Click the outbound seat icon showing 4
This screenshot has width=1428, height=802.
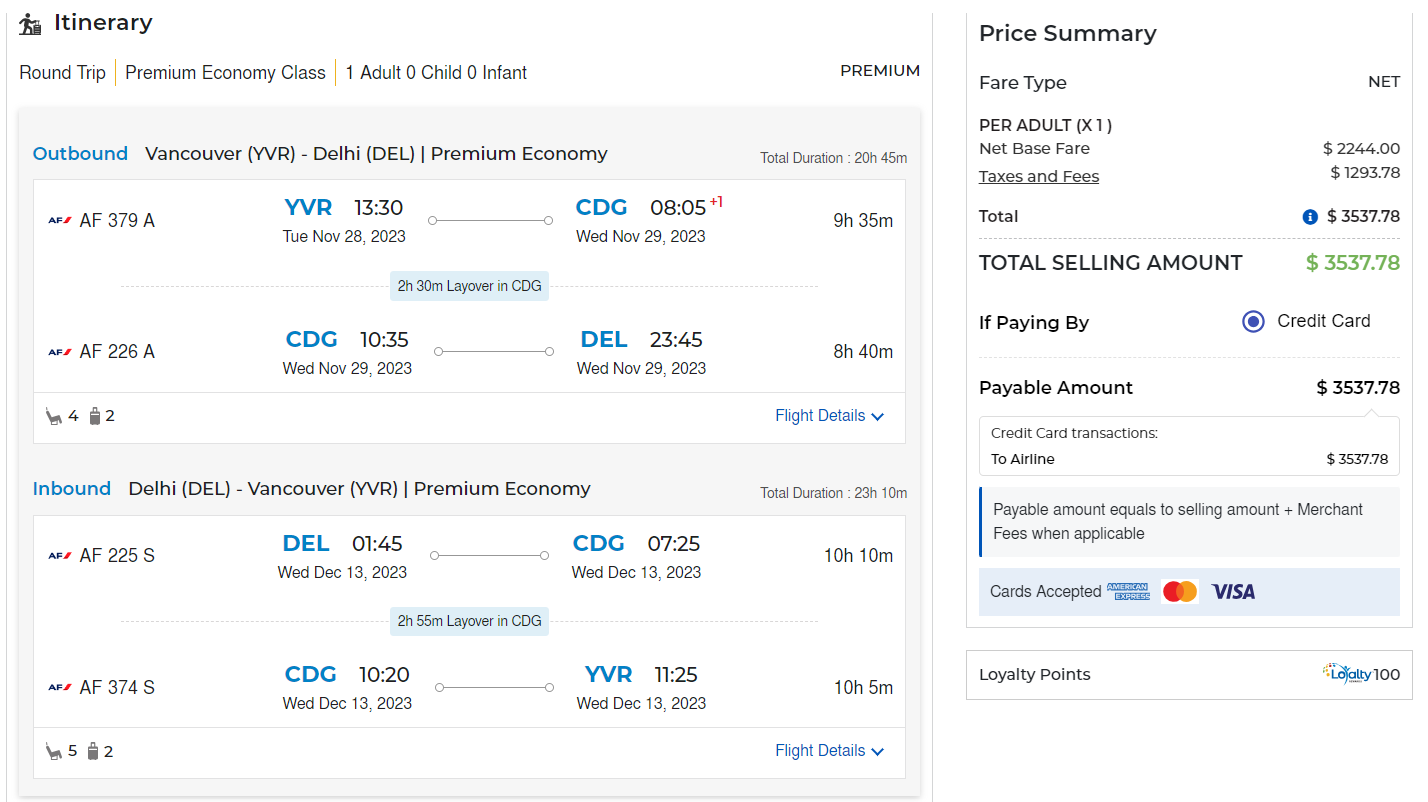[x=54, y=416]
